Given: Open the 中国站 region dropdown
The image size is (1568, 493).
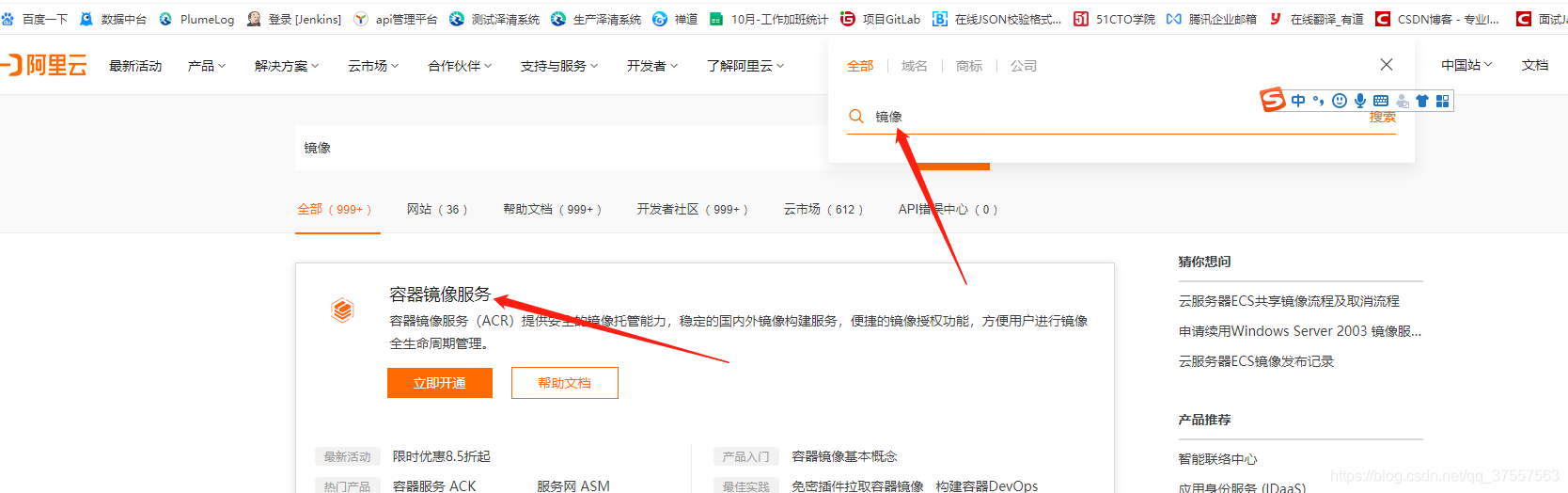Looking at the screenshot, I should [1466, 65].
